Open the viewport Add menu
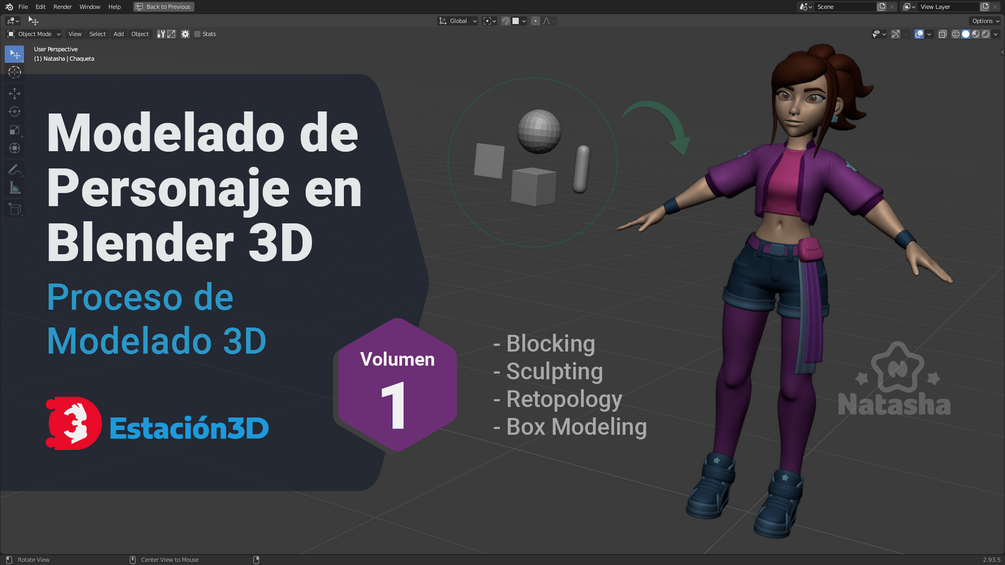 119,34
